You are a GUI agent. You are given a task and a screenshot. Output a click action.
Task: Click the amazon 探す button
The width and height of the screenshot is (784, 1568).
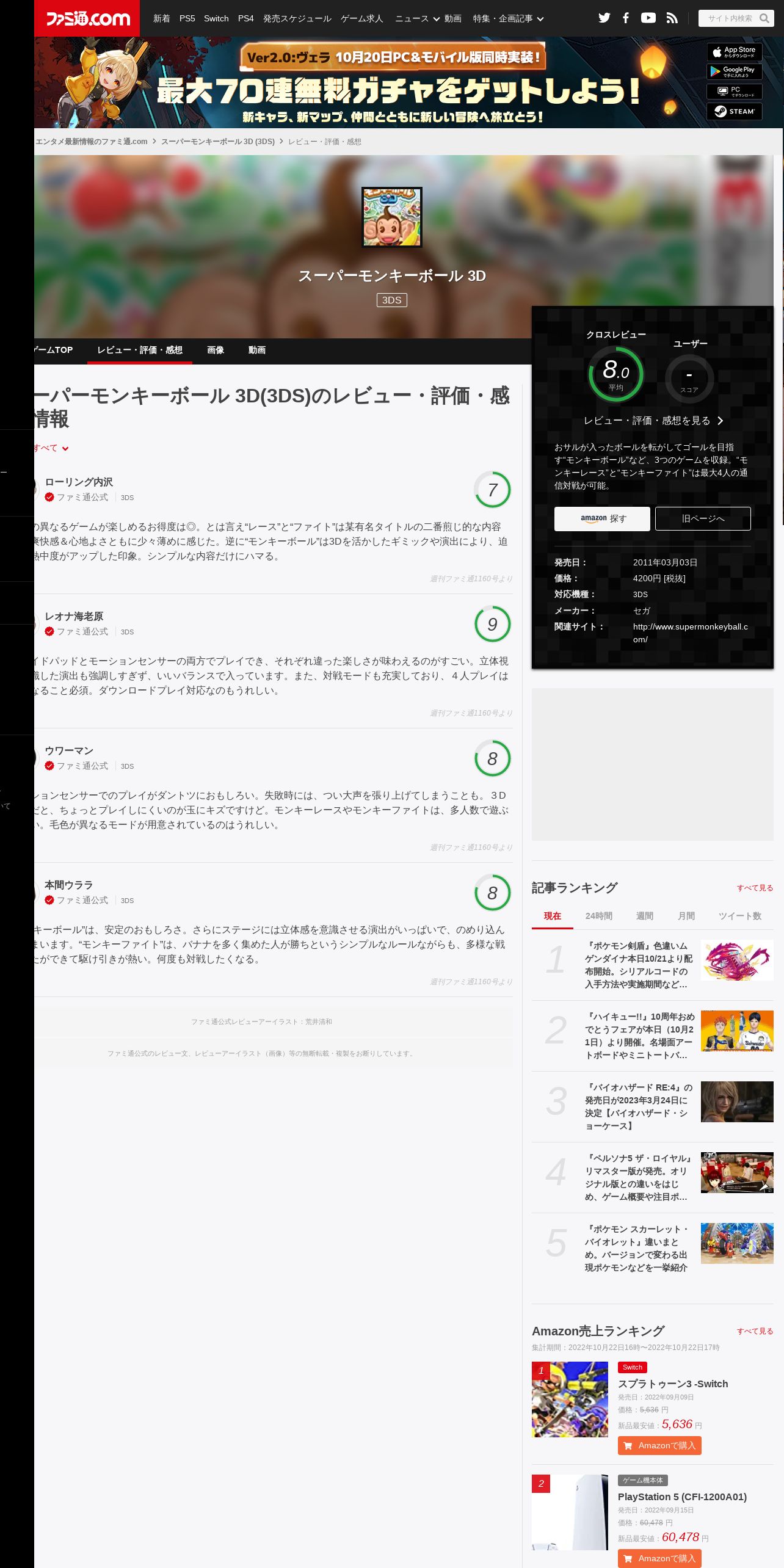pos(602,518)
